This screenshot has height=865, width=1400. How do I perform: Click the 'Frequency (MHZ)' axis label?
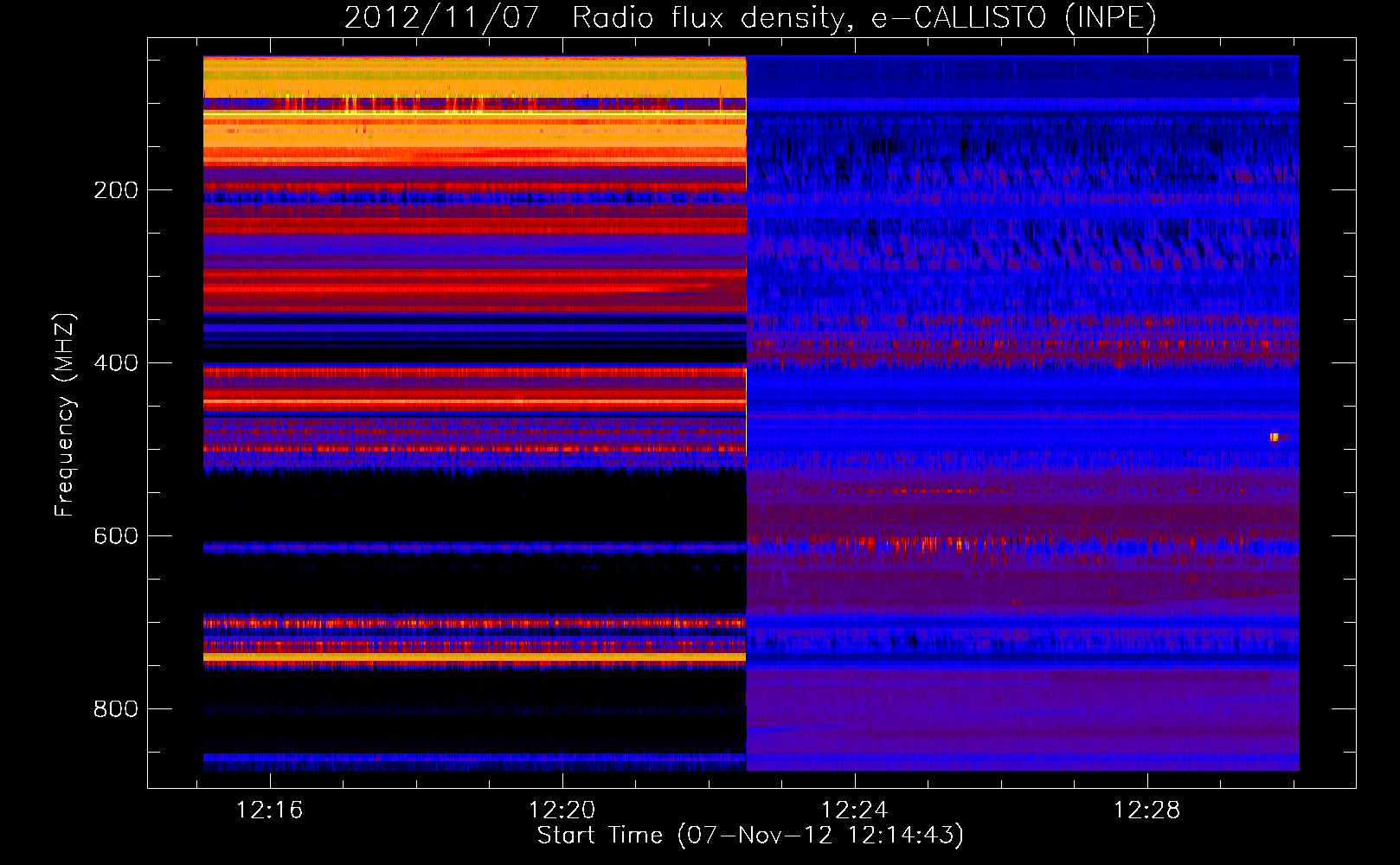point(64,415)
